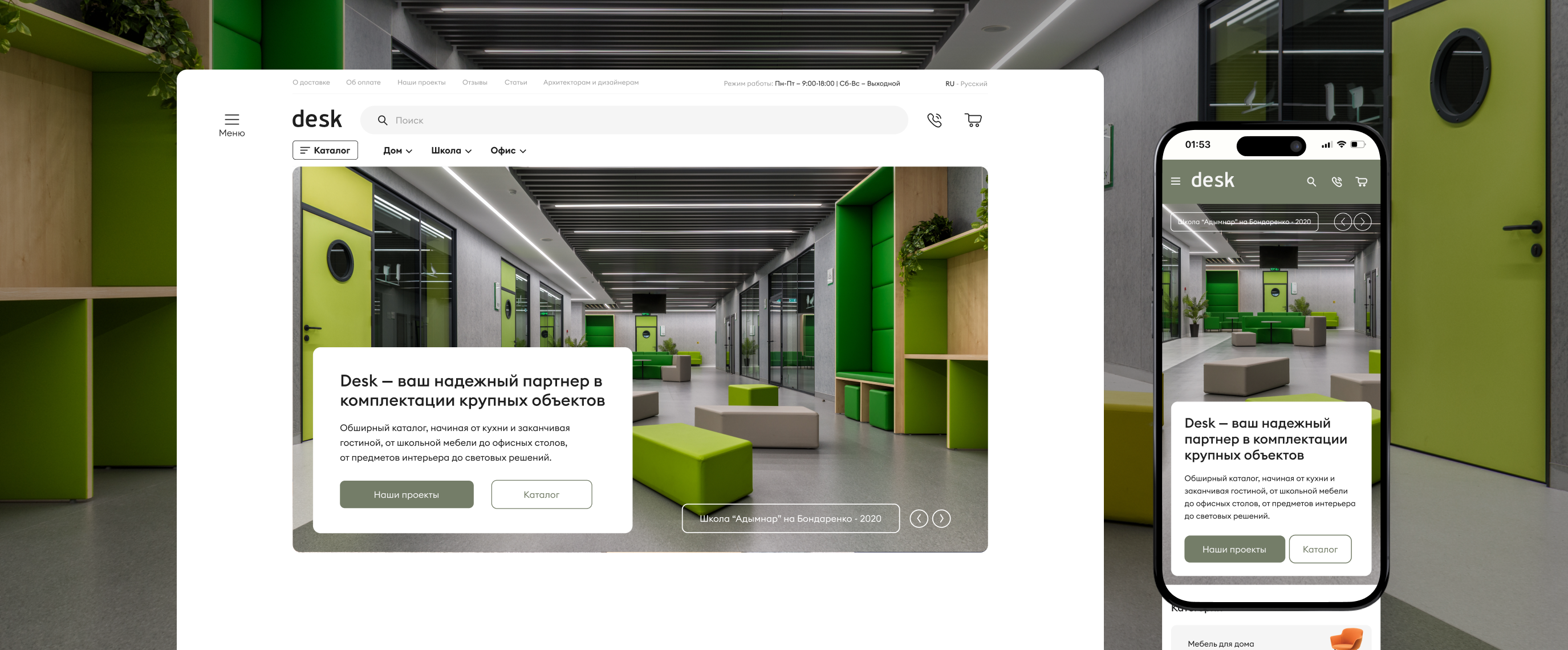Go to next slide on desktop banner
This screenshot has width=1568, height=650.
941,518
